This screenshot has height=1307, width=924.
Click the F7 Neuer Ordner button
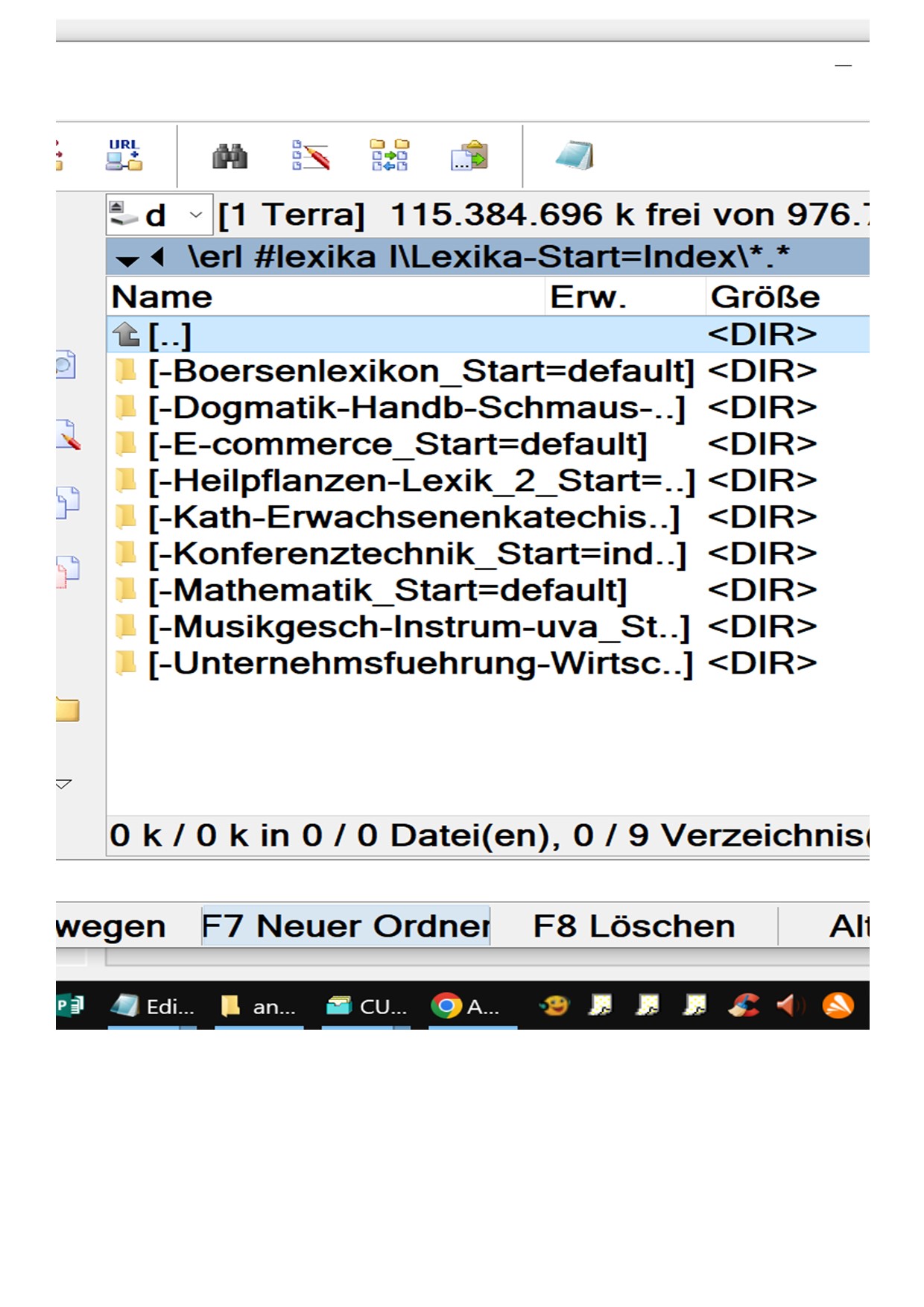pos(346,925)
